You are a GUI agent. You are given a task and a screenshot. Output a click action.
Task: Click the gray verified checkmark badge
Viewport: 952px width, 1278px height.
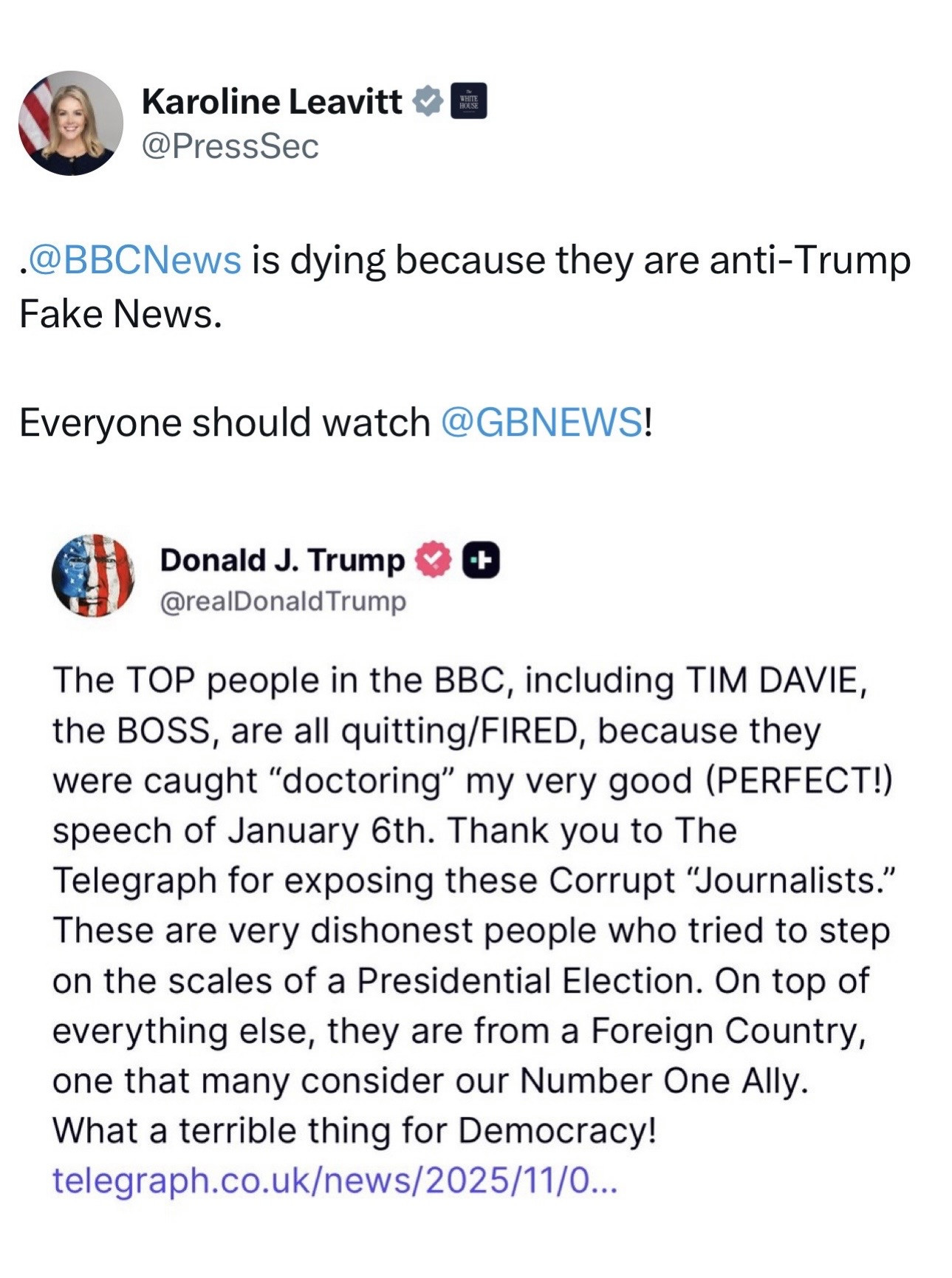pyautogui.click(x=427, y=101)
